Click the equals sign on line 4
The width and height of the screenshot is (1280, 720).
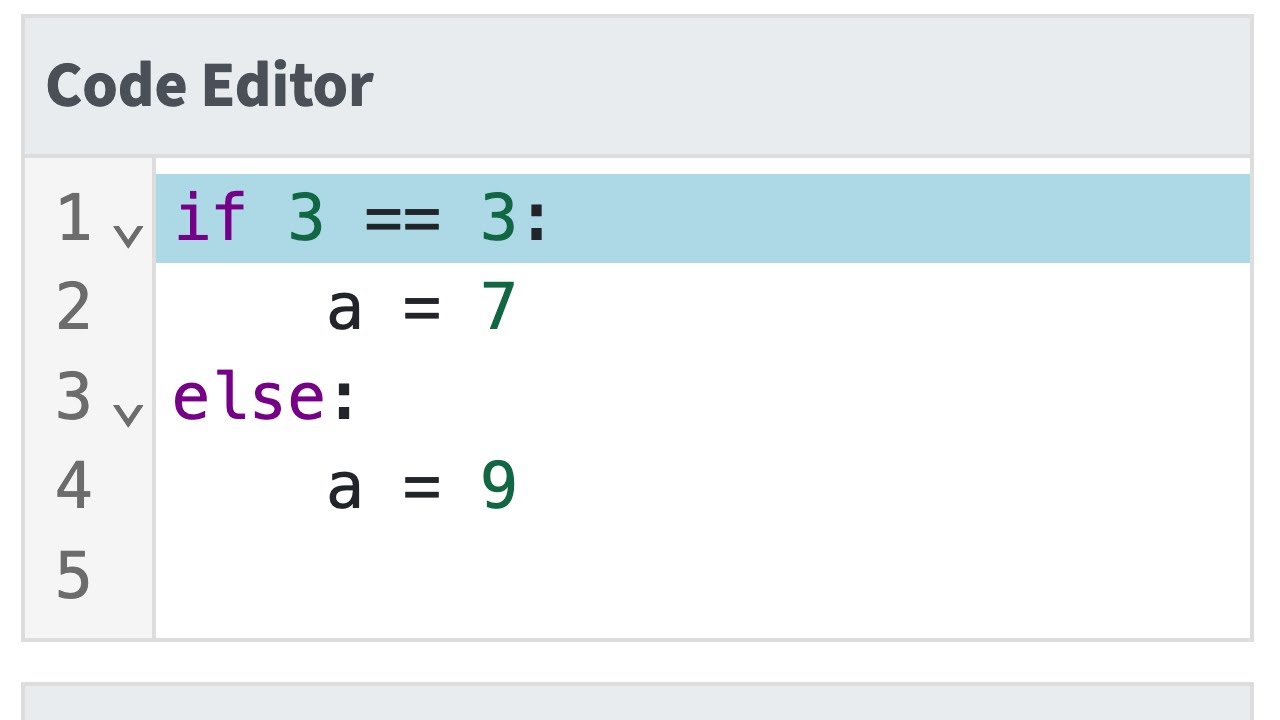click(x=421, y=487)
